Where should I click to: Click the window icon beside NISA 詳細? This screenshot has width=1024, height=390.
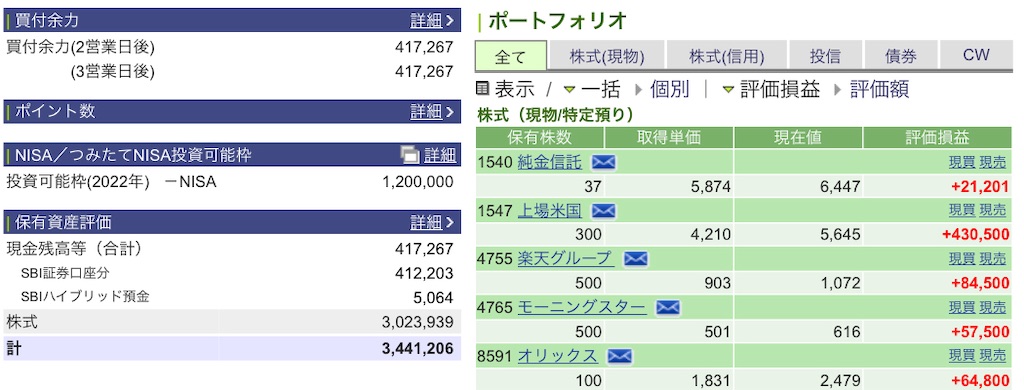[409, 155]
